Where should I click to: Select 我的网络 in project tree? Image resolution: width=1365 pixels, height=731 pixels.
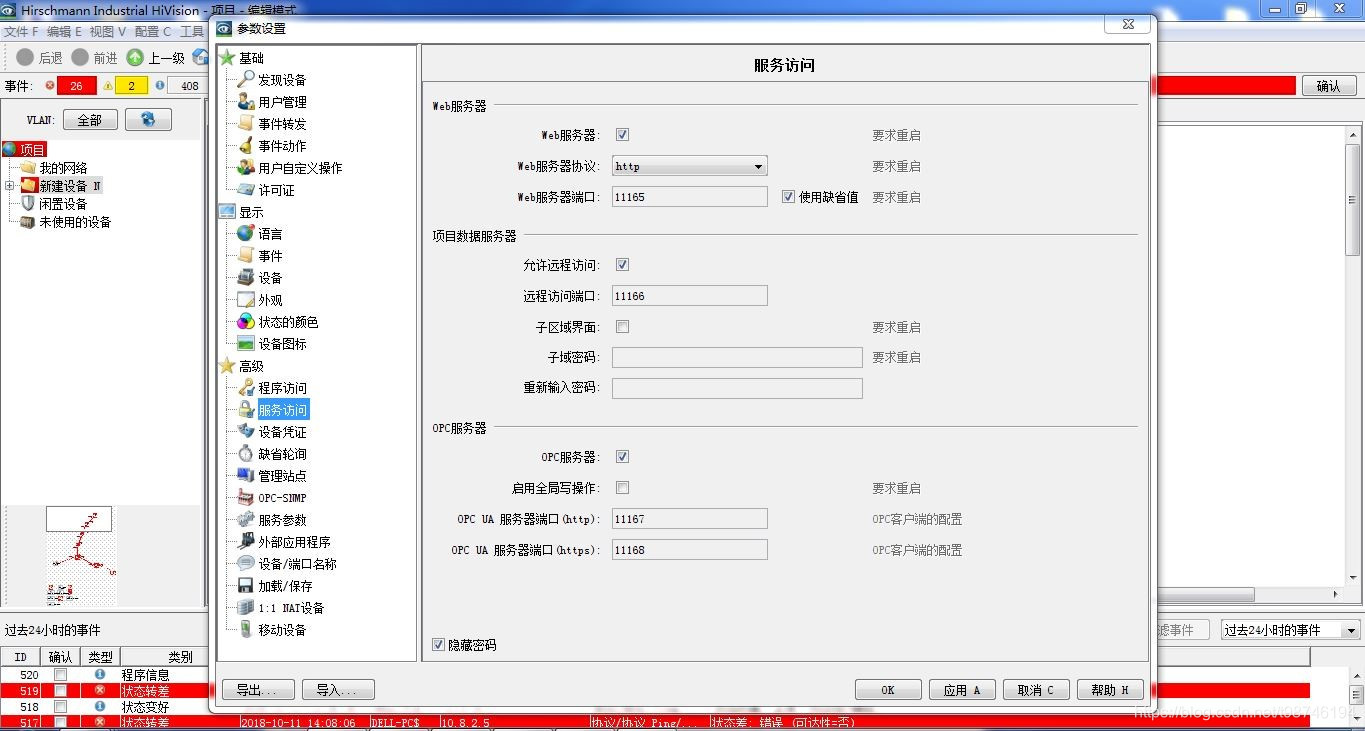63,168
